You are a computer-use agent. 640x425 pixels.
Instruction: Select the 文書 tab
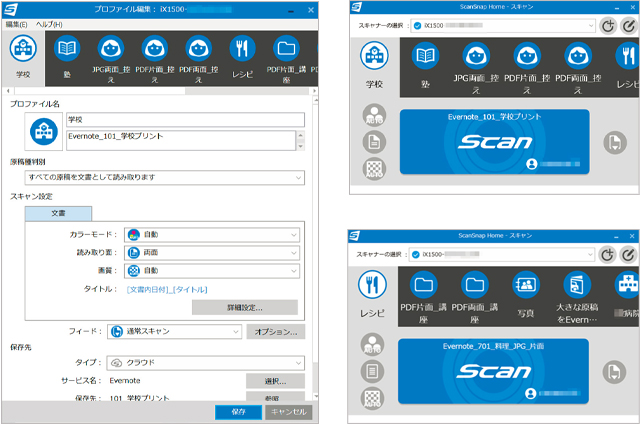[58, 214]
